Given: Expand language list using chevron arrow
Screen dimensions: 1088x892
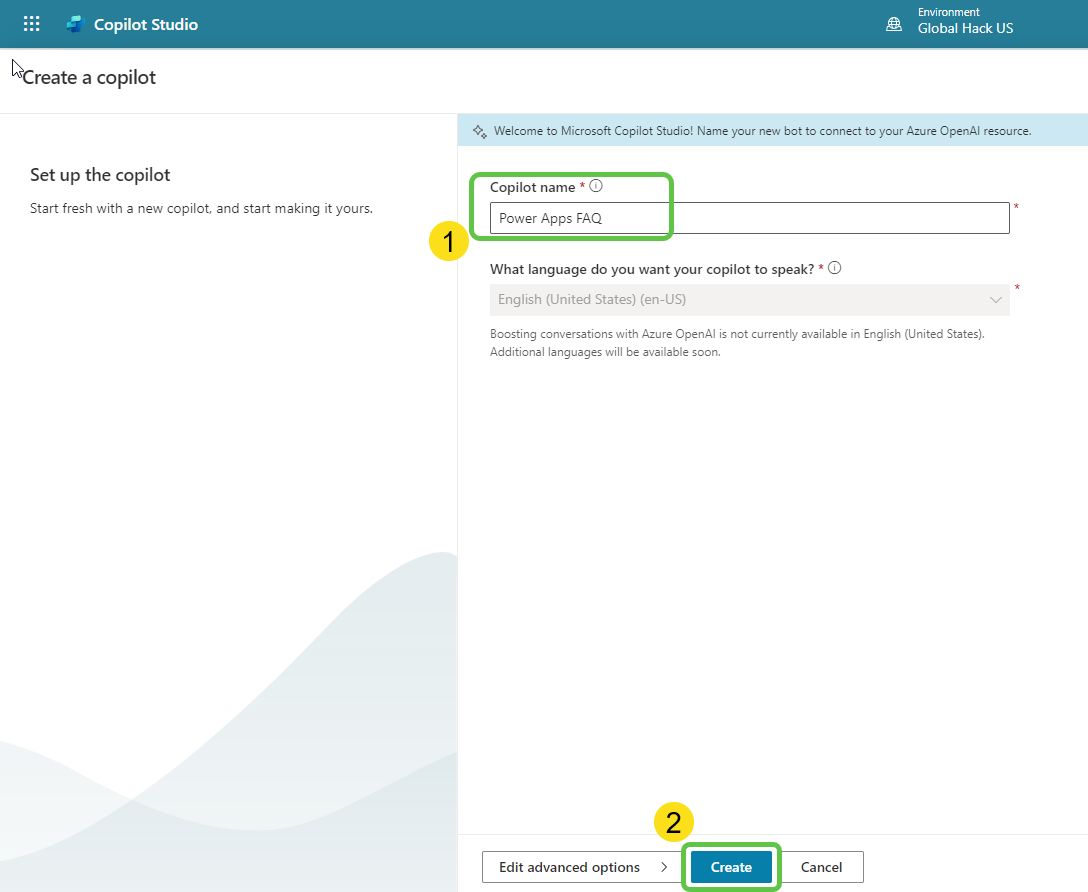Looking at the screenshot, I should (996, 300).
